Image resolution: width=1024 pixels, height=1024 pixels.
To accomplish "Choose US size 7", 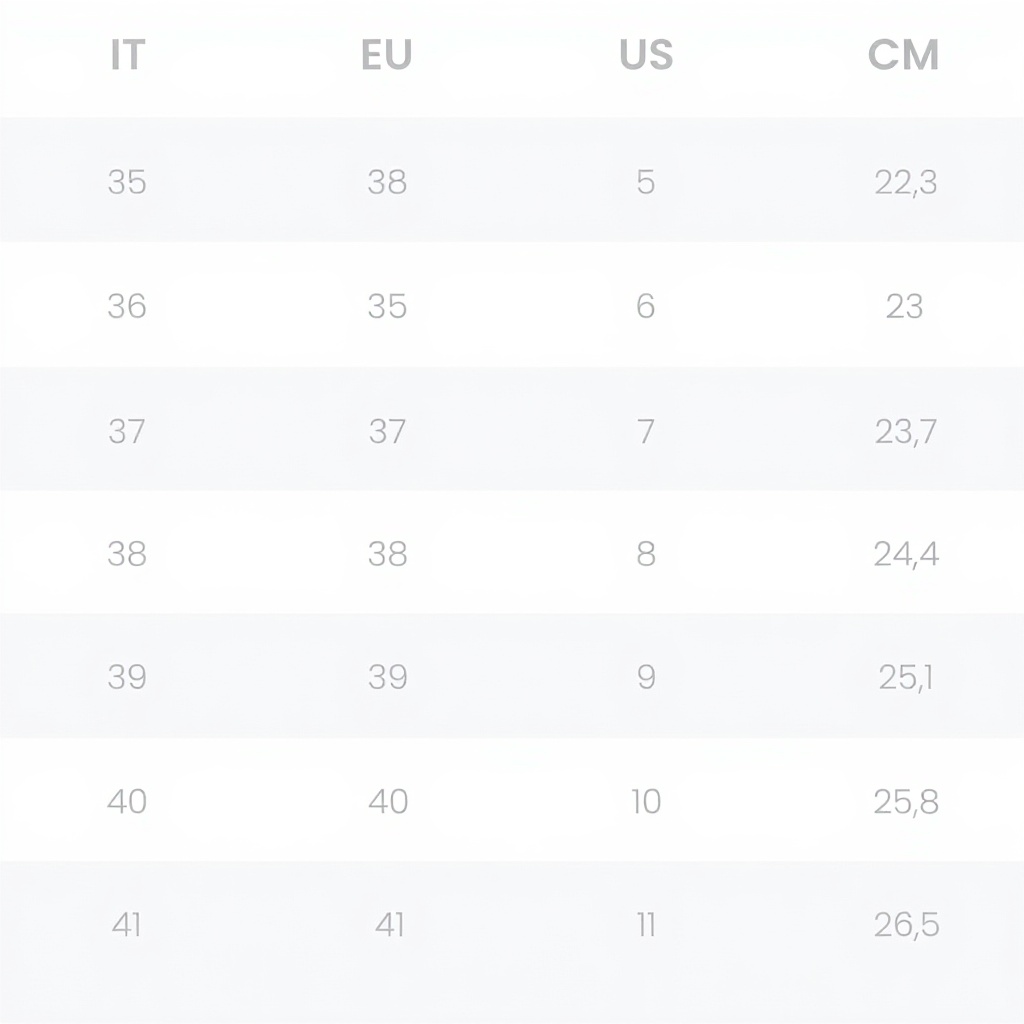I will (x=646, y=431).
